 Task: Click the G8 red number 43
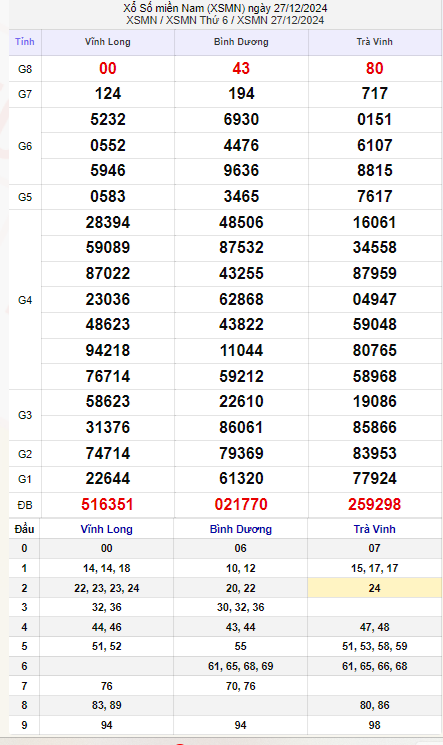tap(241, 68)
